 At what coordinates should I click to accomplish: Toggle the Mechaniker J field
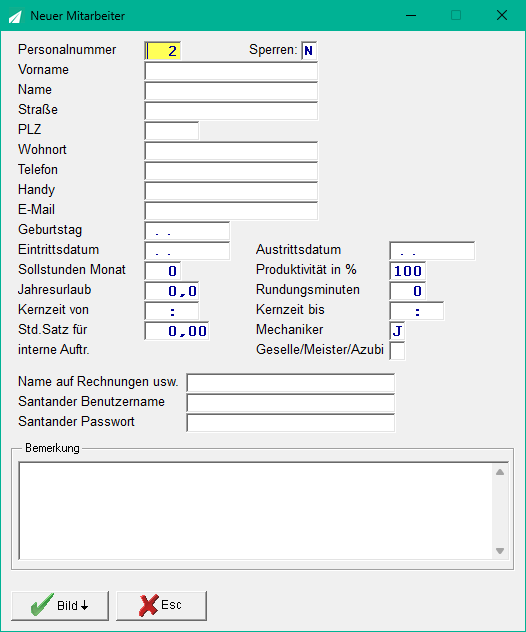[x=397, y=331]
